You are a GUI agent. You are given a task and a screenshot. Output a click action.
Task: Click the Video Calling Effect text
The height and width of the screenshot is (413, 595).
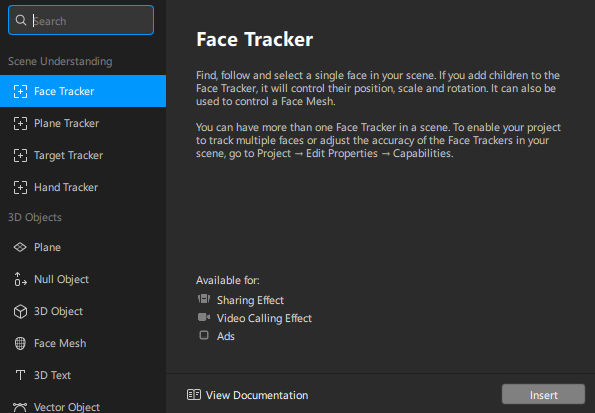point(264,318)
